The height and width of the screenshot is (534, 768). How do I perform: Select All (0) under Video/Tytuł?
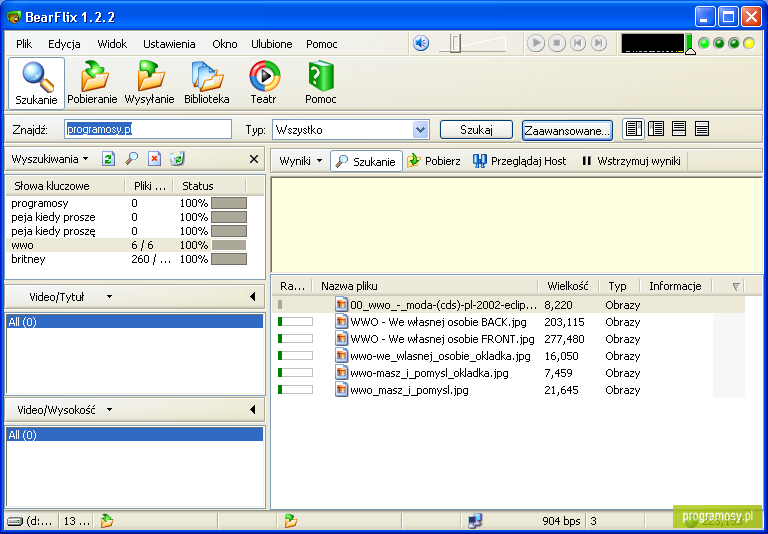pos(135,322)
